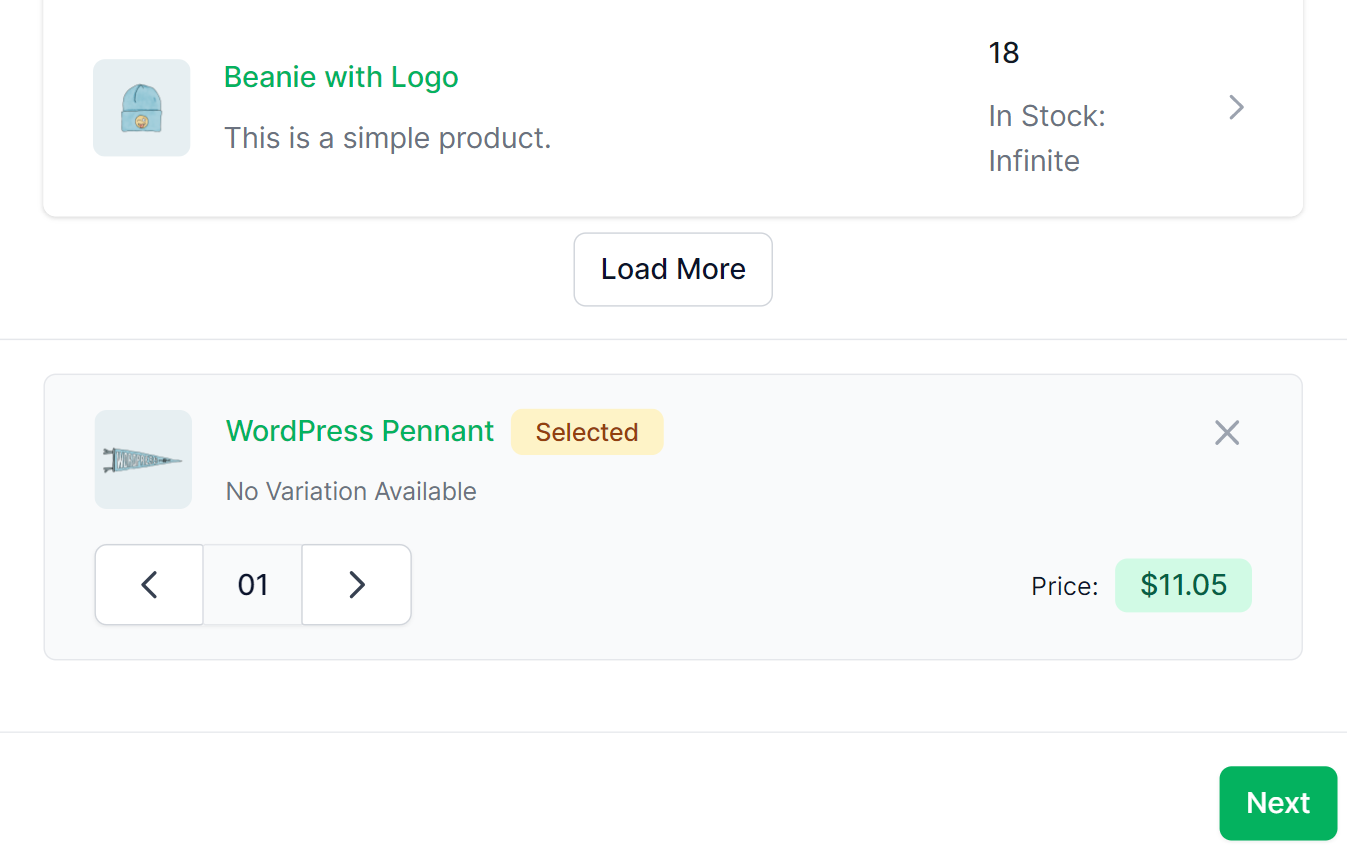Click the yellow Selected badge

[x=587, y=432]
